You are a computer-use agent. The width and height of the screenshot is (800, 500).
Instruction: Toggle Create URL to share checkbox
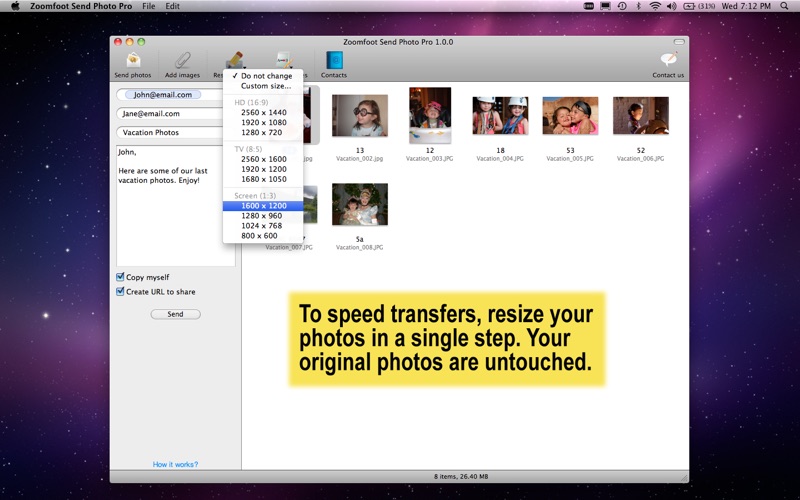coord(120,291)
